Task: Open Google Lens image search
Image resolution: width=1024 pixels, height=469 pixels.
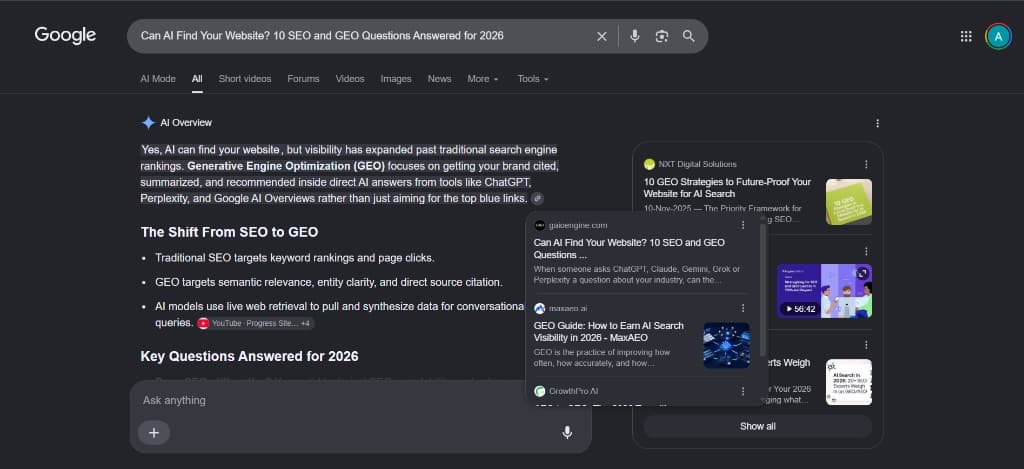Action: point(662,36)
